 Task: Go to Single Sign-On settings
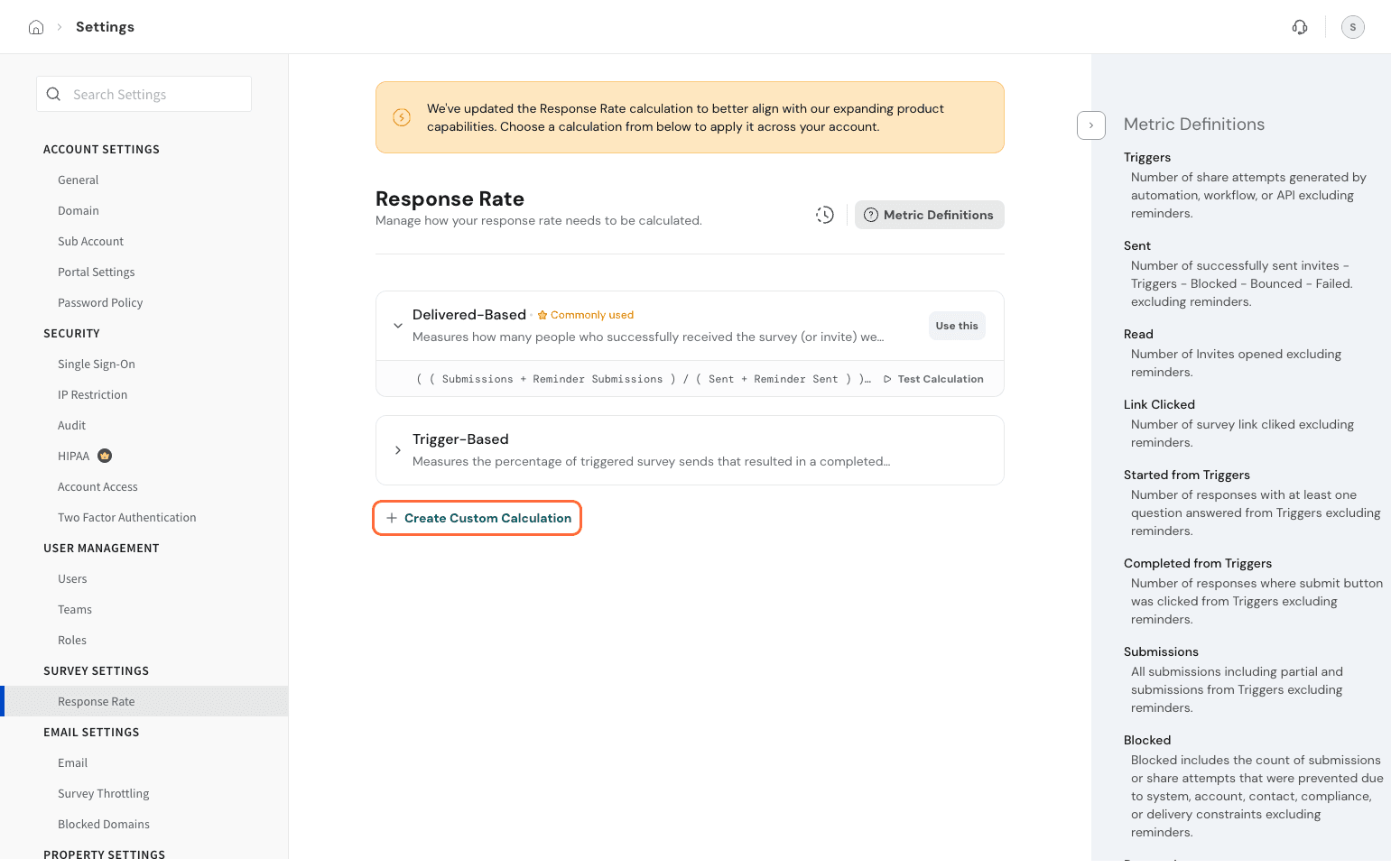[97, 364]
